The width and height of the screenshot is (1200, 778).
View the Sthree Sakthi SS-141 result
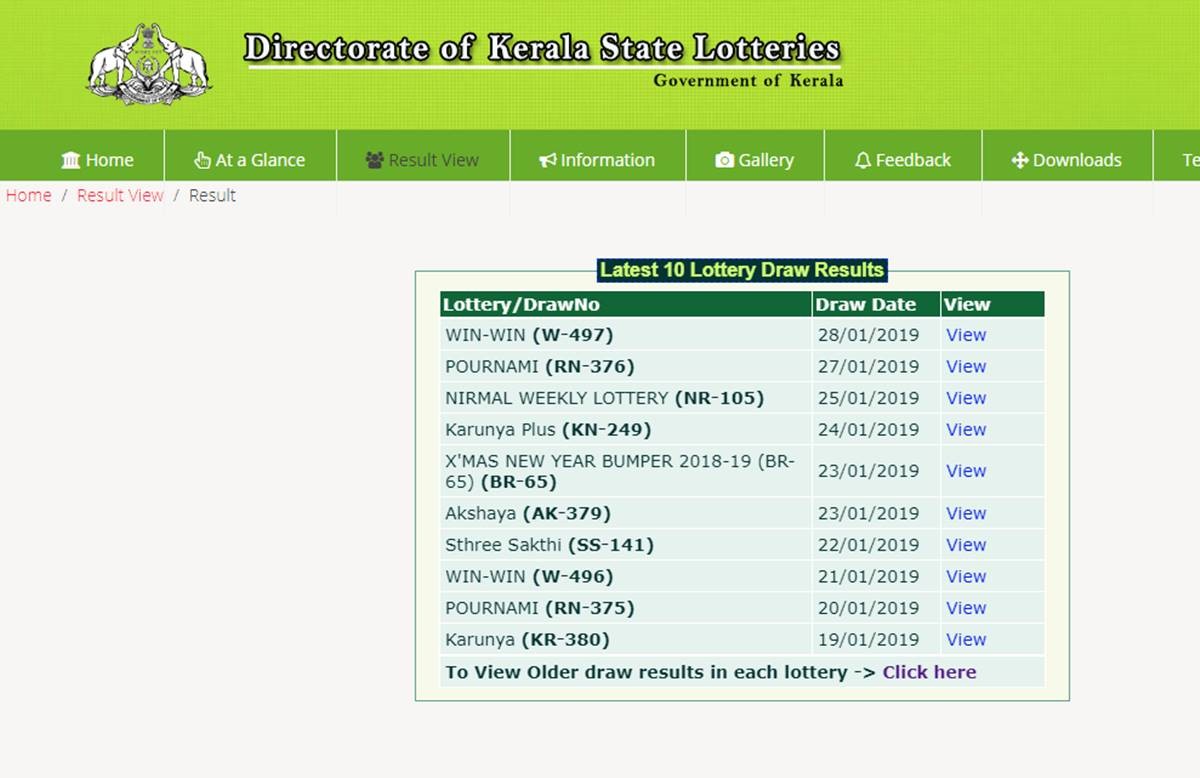[x=966, y=545]
